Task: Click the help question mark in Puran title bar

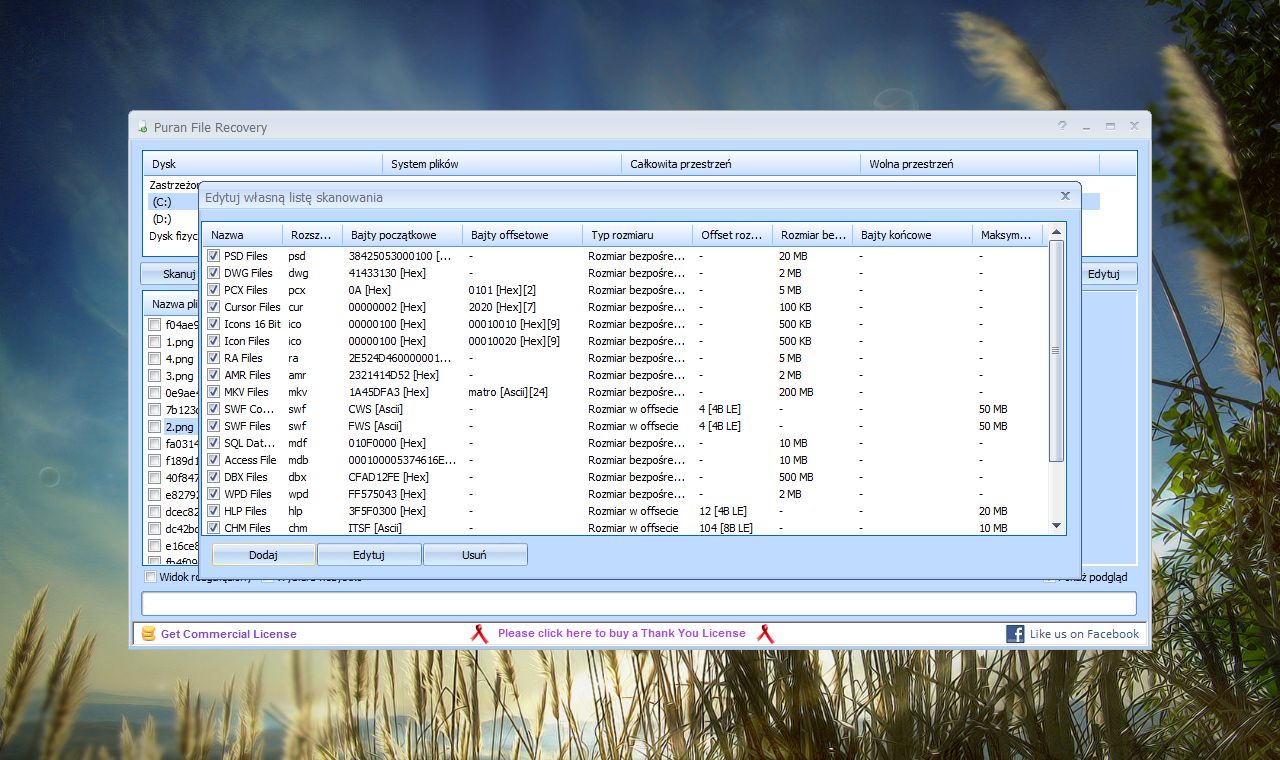Action: (x=1062, y=126)
